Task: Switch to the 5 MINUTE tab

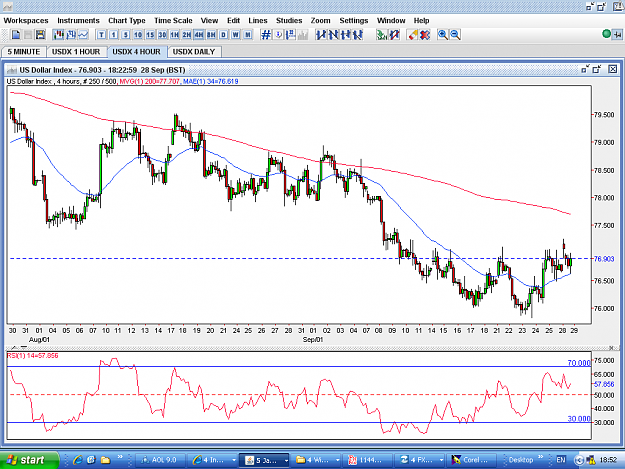Action: [x=24, y=52]
